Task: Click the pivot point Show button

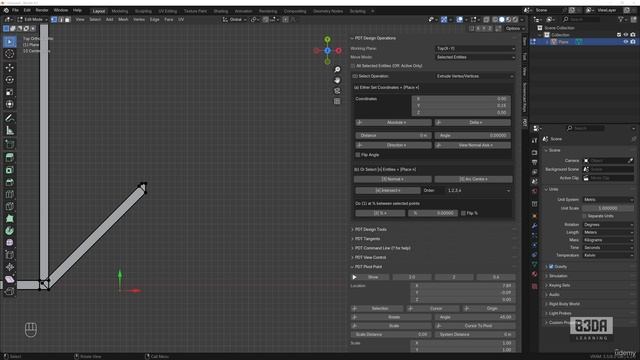Action: click(x=370, y=277)
